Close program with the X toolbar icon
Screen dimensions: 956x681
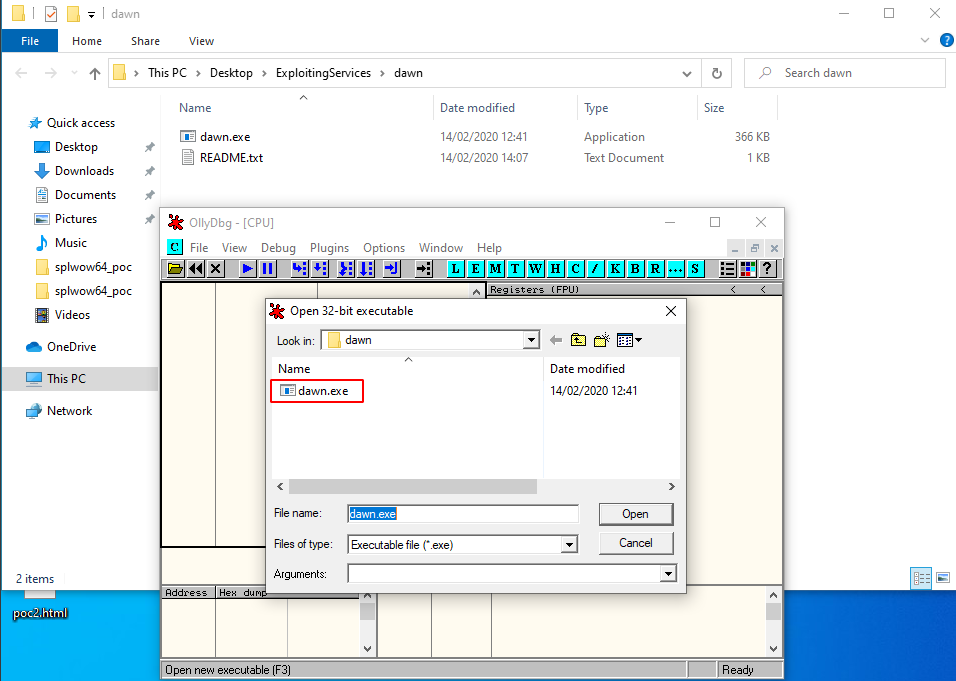[215, 268]
